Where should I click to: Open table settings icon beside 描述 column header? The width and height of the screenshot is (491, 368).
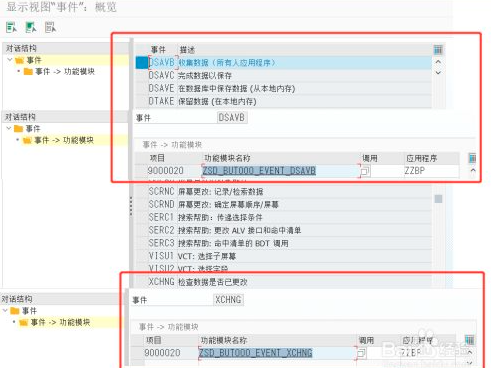tap(438, 50)
